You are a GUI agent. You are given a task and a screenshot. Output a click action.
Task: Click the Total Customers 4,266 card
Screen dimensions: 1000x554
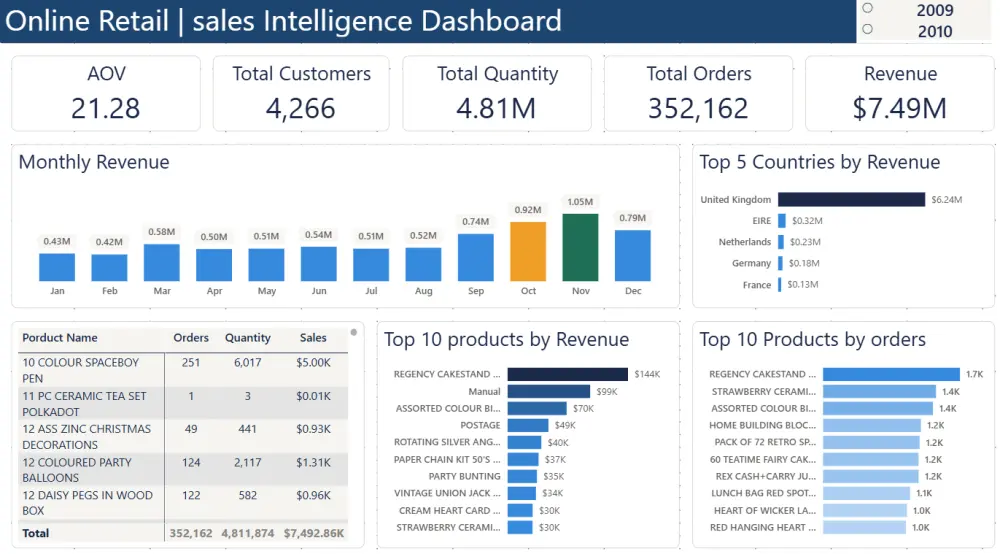(301, 94)
